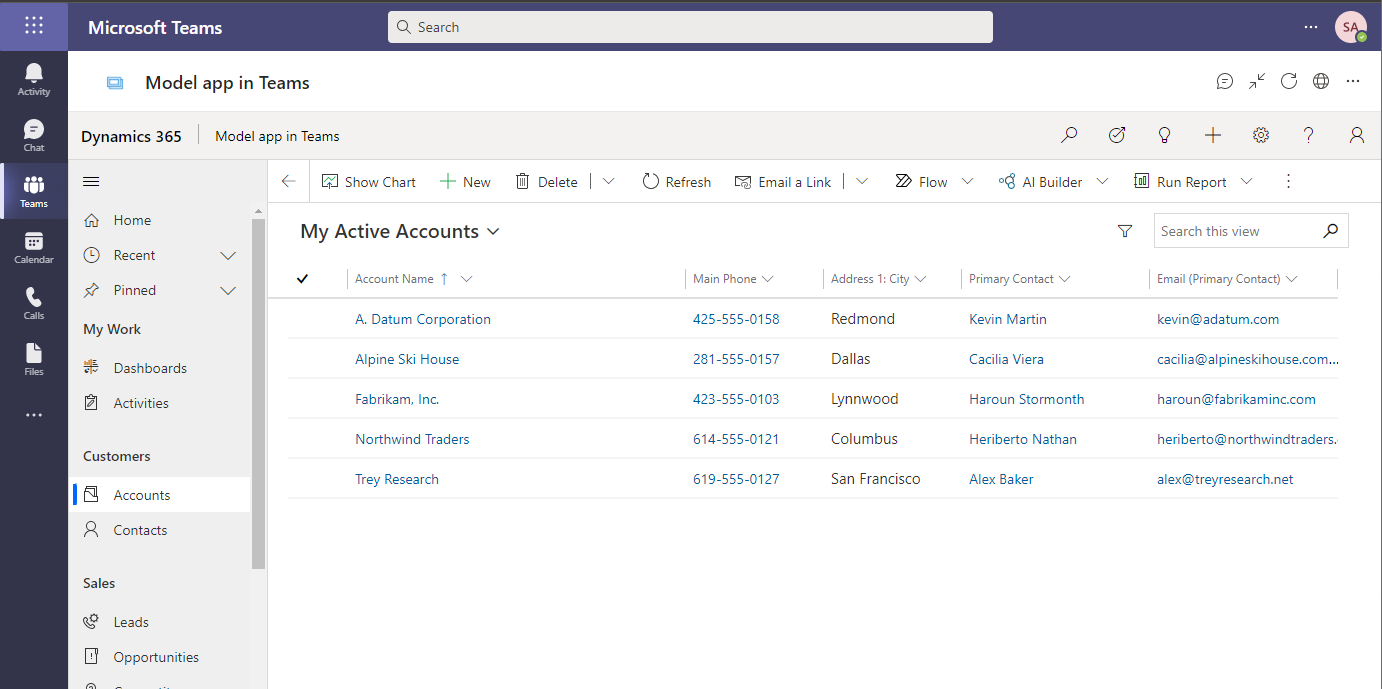Click the magnifier in Search this view
This screenshot has width=1382, height=689.
point(1330,231)
